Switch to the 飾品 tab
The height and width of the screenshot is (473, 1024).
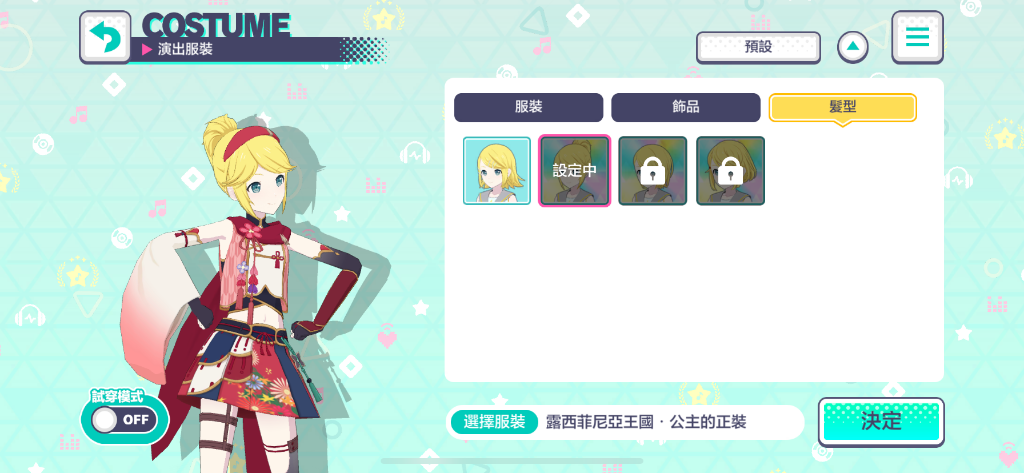tap(686, 107)
